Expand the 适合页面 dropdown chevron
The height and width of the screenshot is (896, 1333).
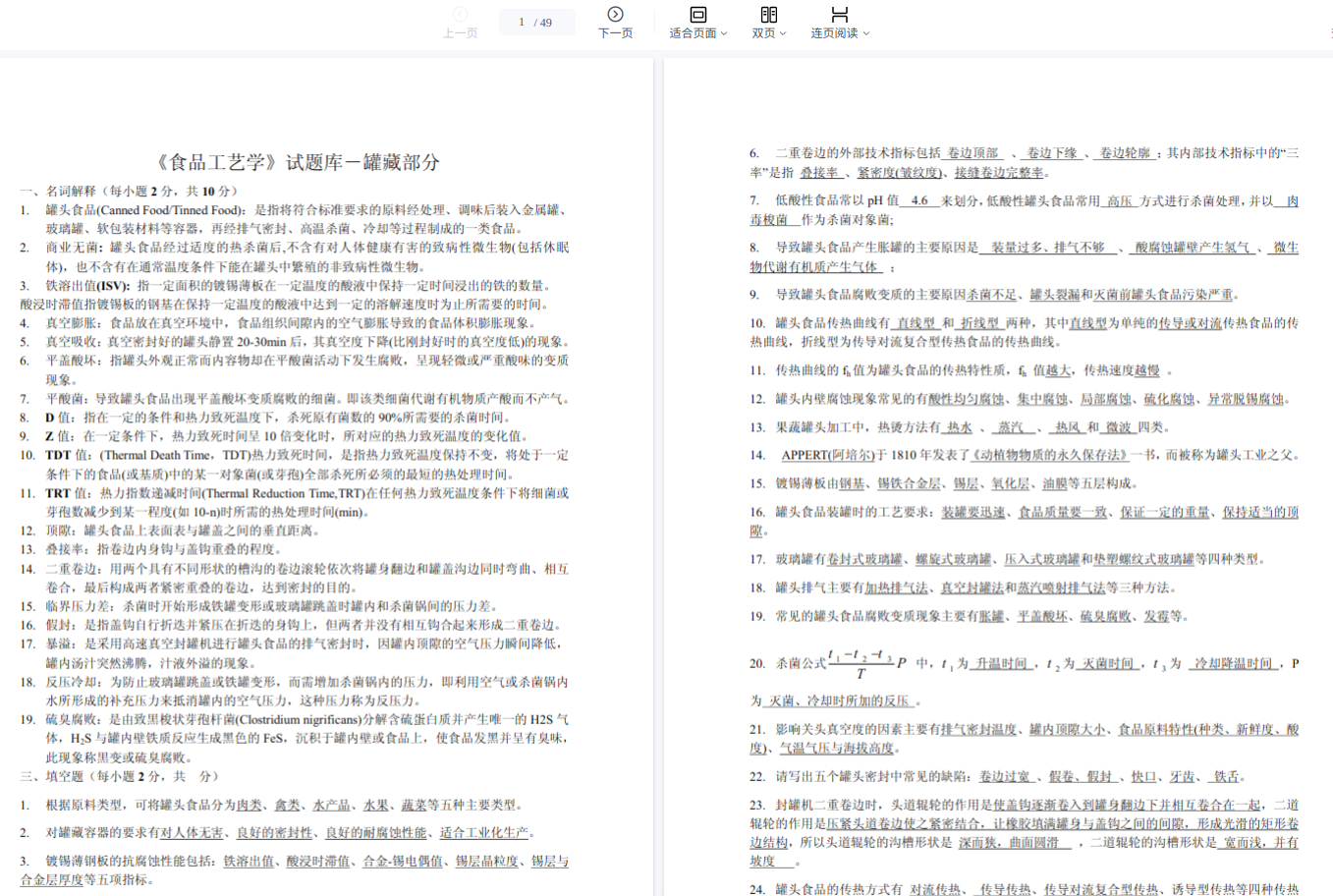pyautogui.click(x=725, y=33)
